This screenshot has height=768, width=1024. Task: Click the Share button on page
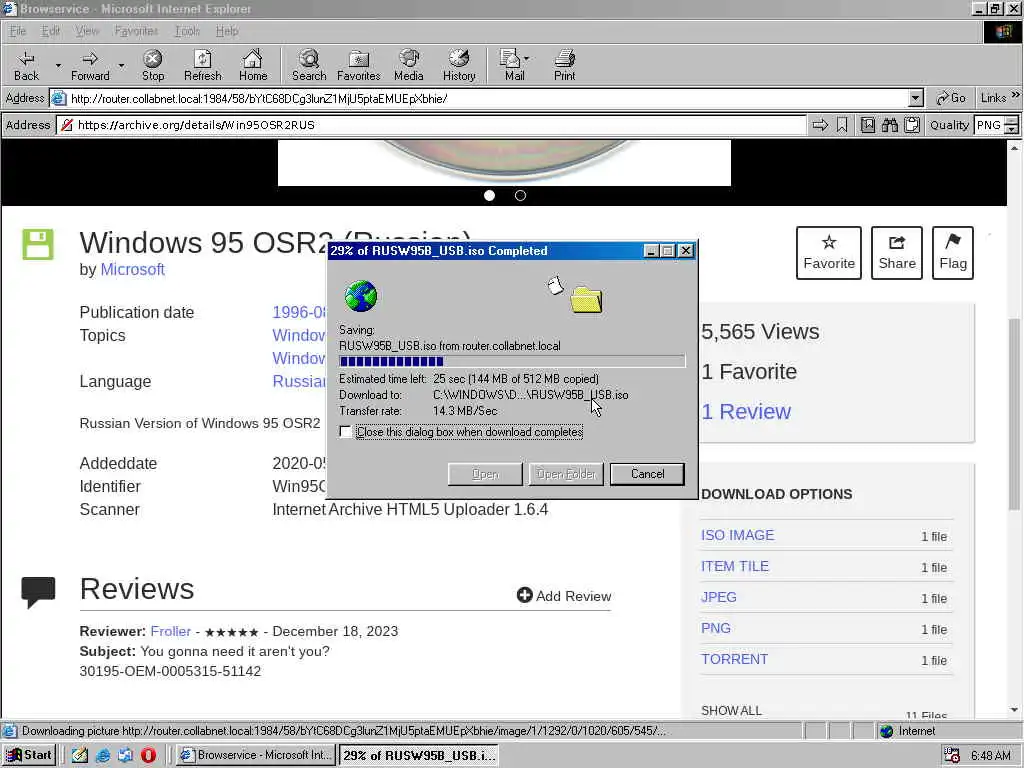pyautogui.click(x=897, y=253)
